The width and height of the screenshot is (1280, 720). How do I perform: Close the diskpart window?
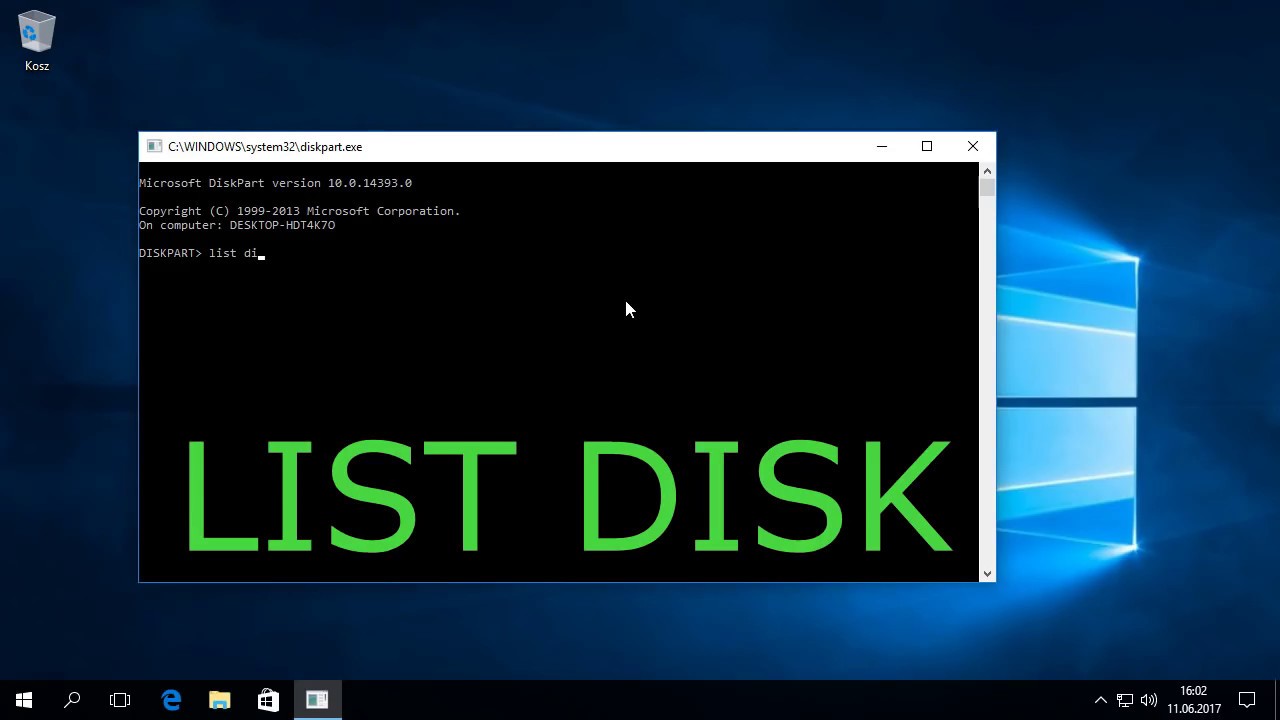point(973,146)
